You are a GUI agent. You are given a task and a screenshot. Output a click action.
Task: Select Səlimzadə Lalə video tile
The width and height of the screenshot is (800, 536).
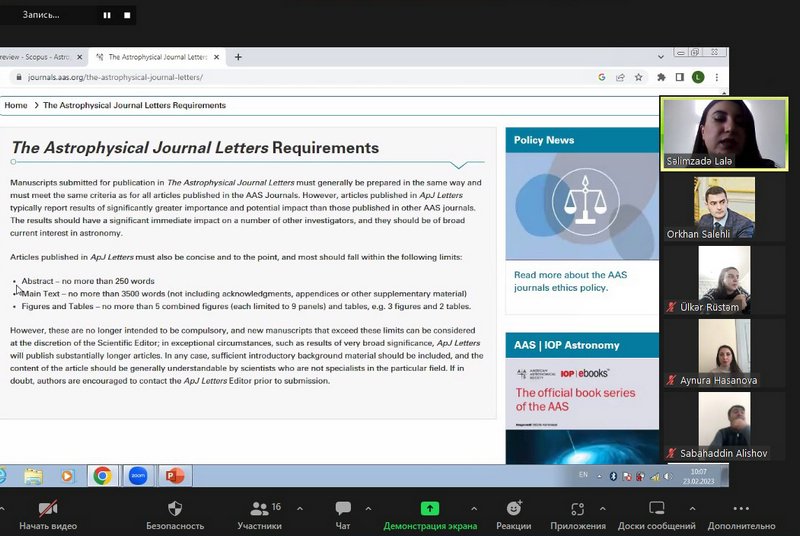point(724,134)
